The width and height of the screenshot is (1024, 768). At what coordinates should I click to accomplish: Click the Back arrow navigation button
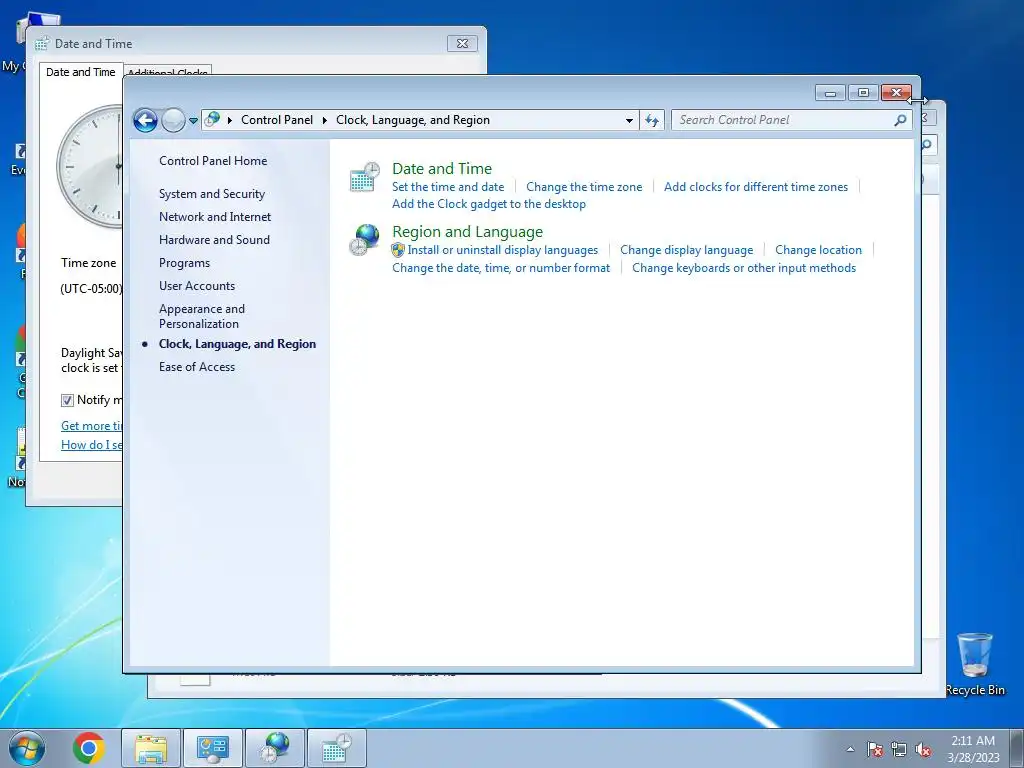145,120
